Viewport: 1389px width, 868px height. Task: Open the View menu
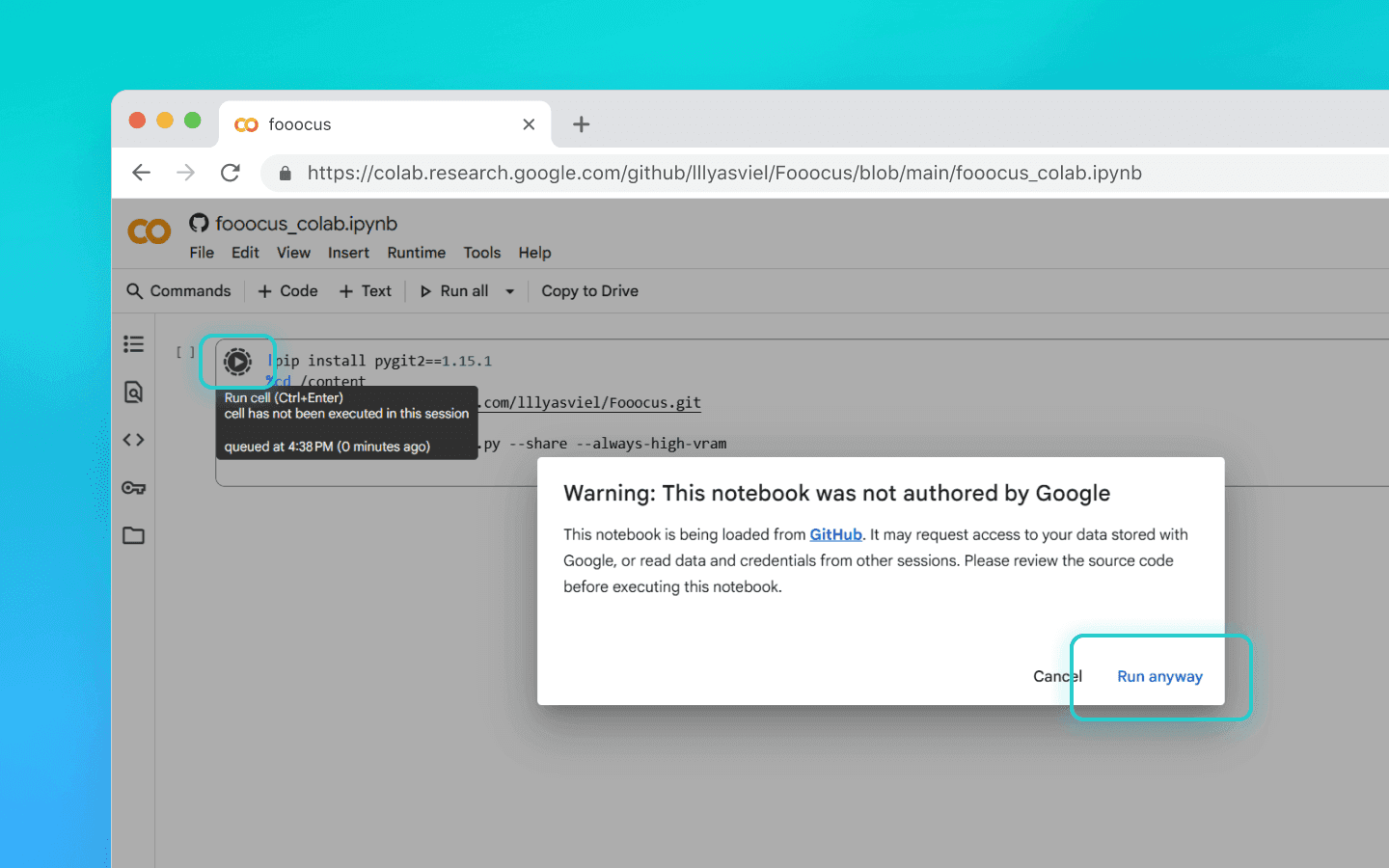tap(293, 253)
